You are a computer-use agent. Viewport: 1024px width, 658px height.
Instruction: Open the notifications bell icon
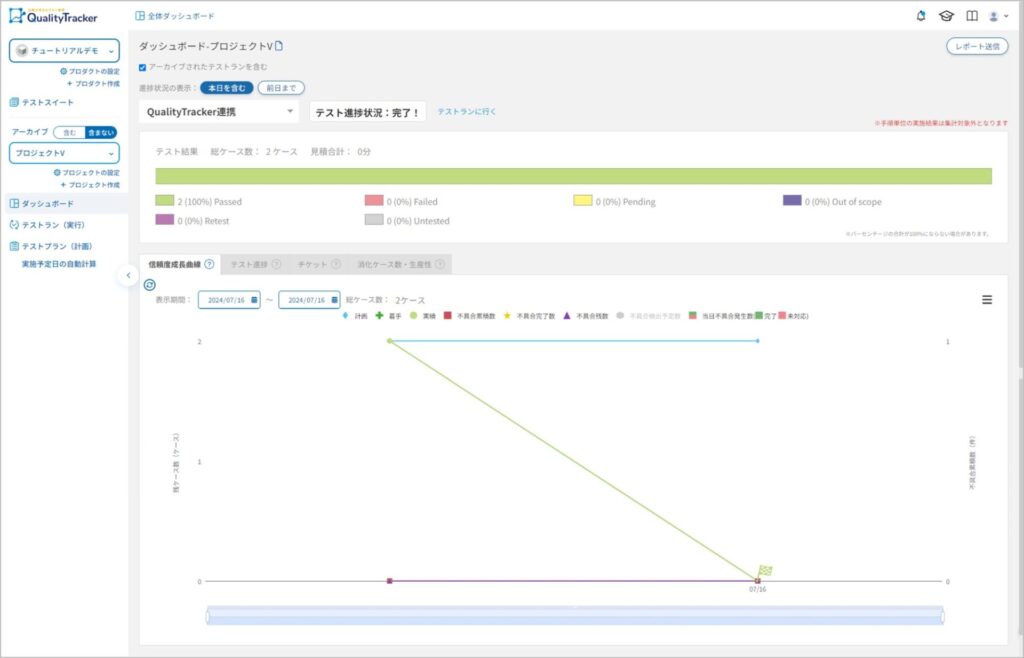(x=921, y=16)
